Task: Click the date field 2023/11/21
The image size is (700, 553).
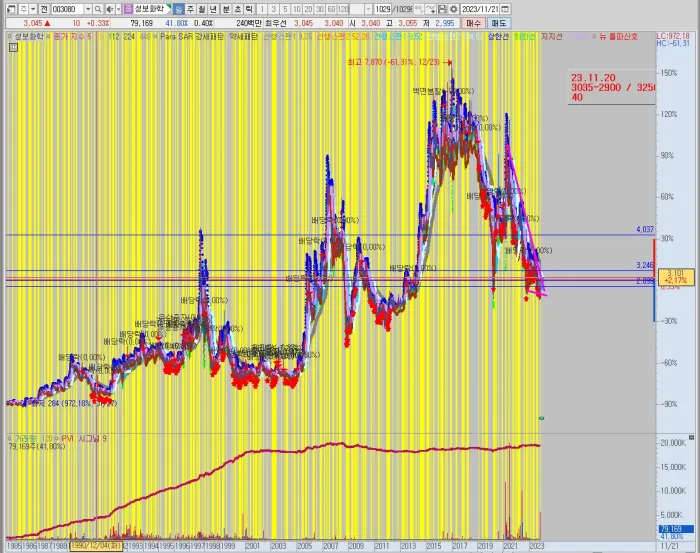Action: [480, 9]
